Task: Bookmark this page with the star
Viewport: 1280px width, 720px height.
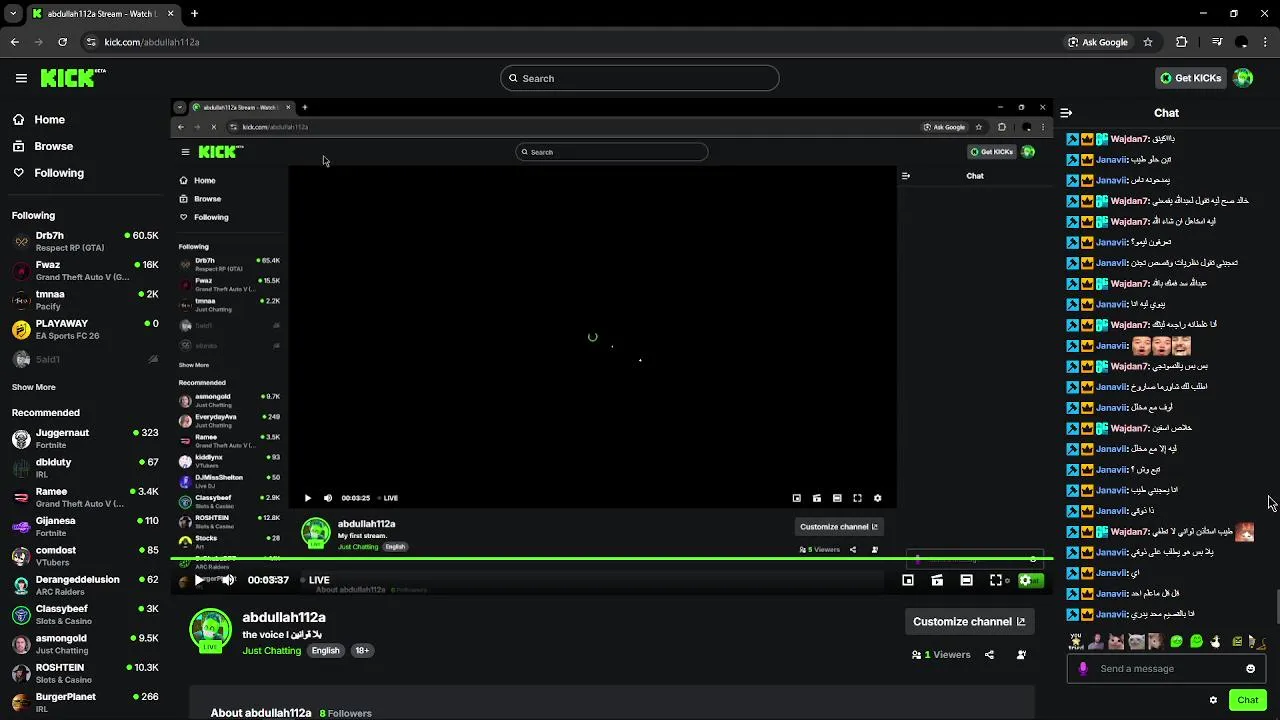Action: [x=1148, y=42]
